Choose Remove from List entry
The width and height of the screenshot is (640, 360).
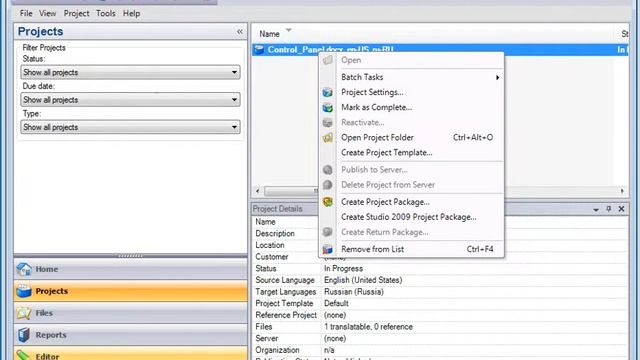(x=411, y=249)
